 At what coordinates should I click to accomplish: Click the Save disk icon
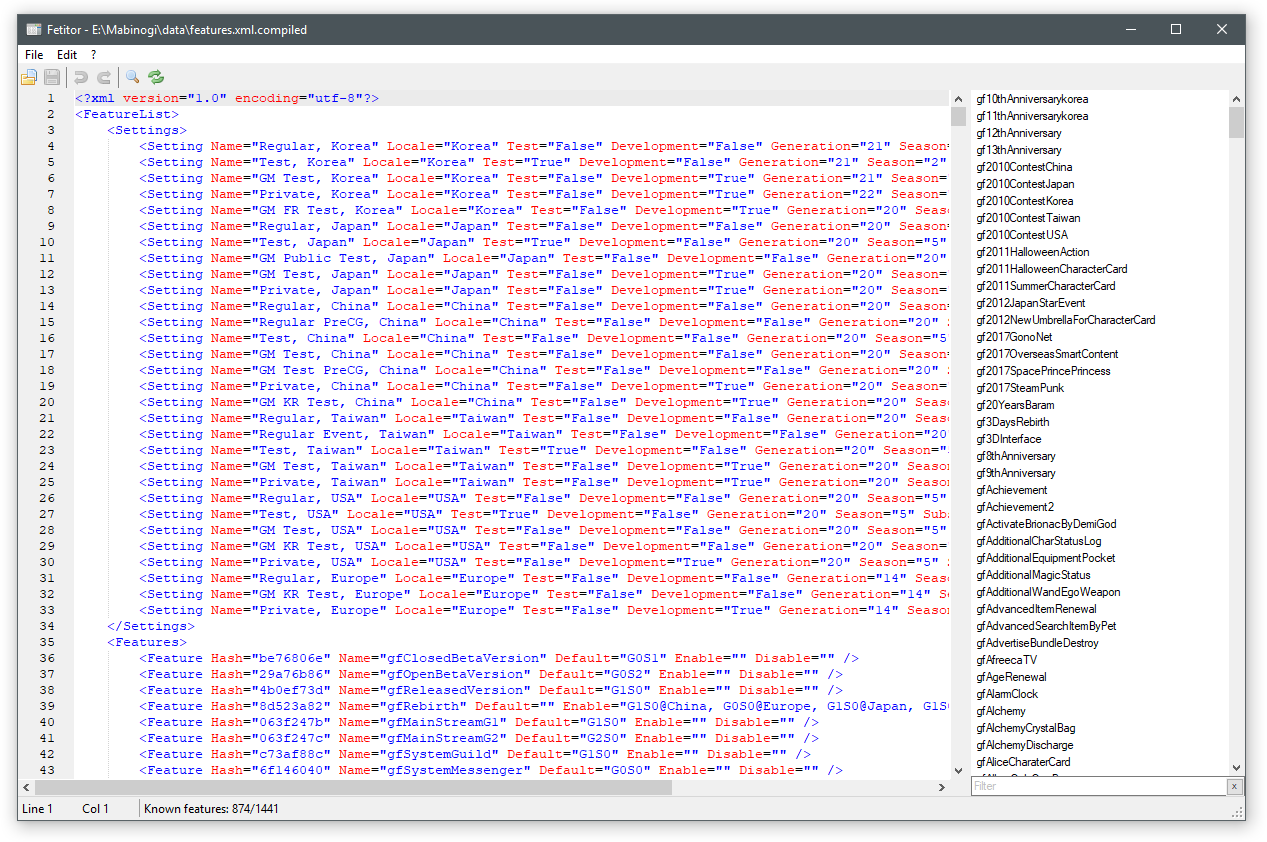pos(52,77)
